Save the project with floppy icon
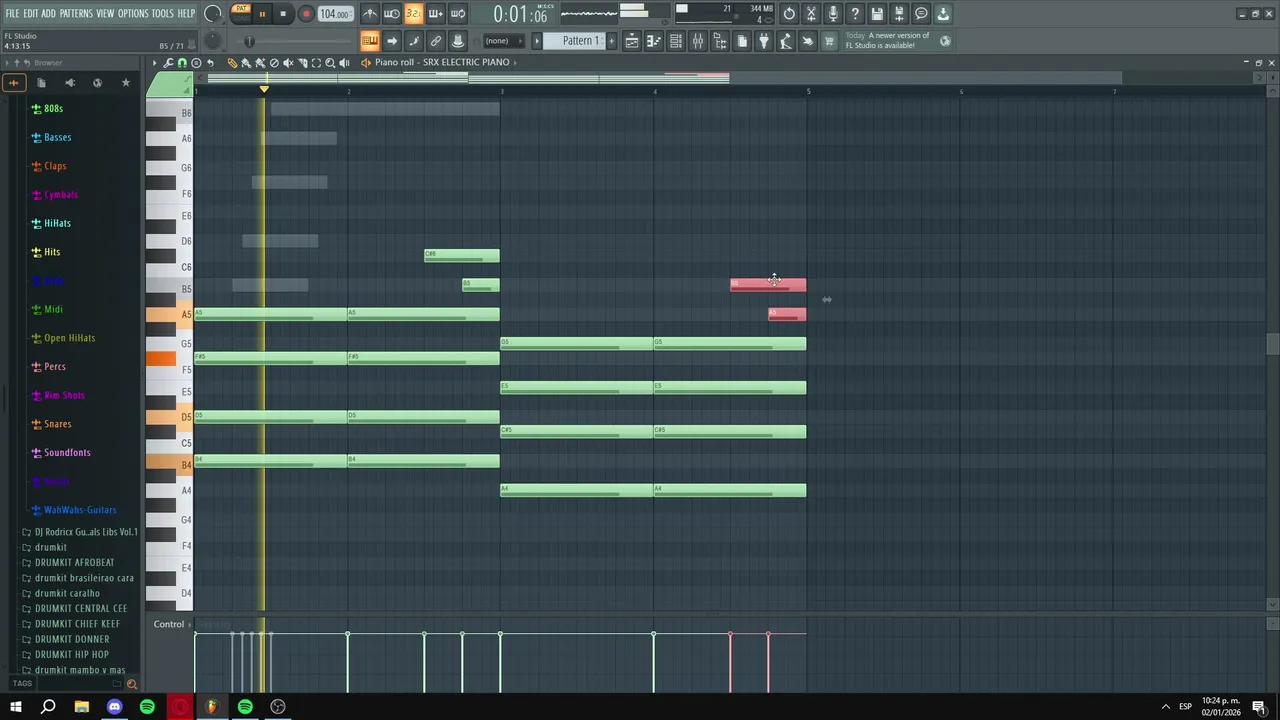The image size is (1280, 720). point(877,14)
